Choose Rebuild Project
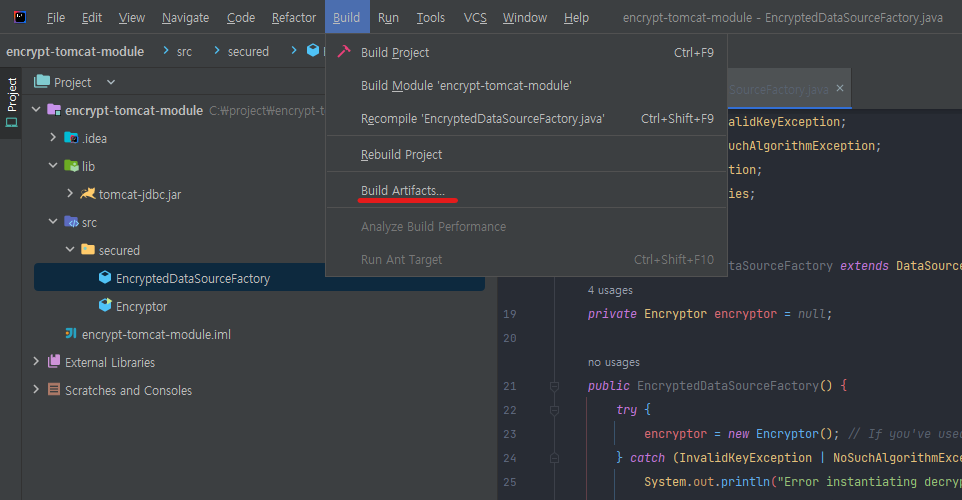Image resolution: width=962 pixels, height=500 pixels. tap(526, 155)
